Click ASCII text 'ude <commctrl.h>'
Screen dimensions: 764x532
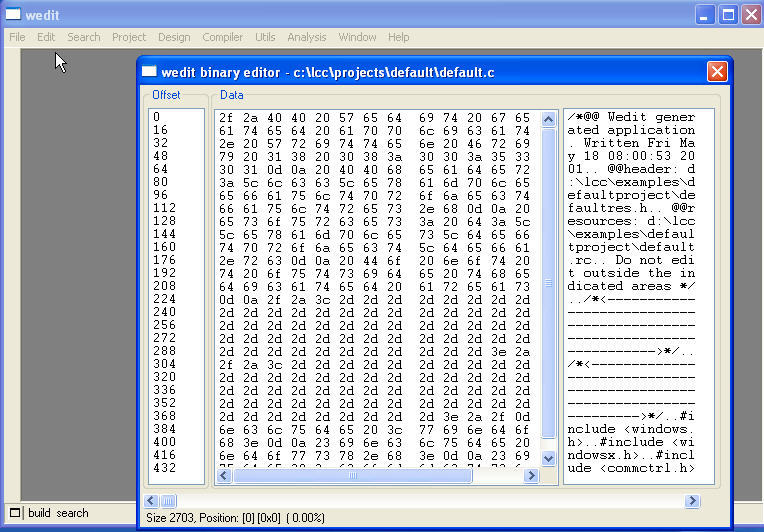click(x=631, y=468)
